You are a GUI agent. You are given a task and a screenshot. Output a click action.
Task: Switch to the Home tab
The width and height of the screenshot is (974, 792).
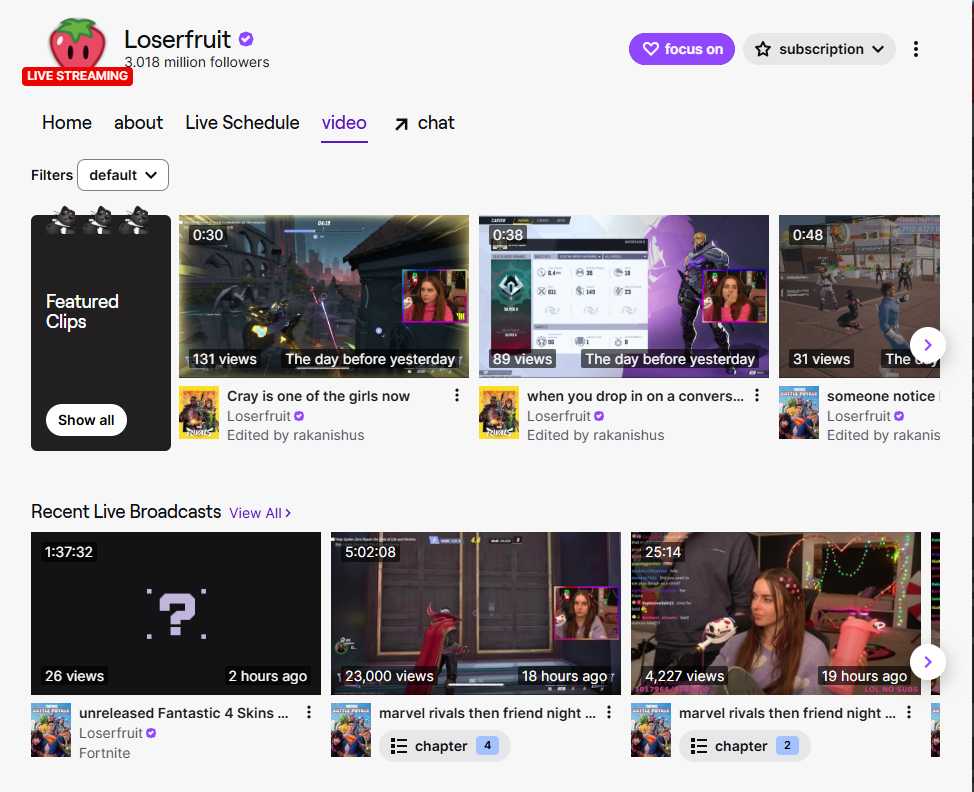click(x=66, y=122)
